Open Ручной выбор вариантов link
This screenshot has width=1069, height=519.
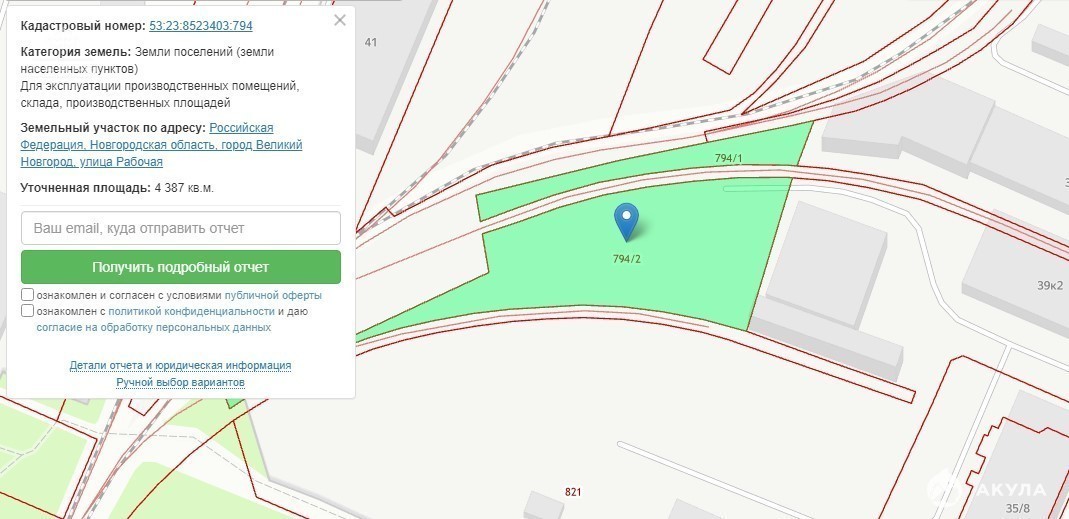tap(180, 382)
